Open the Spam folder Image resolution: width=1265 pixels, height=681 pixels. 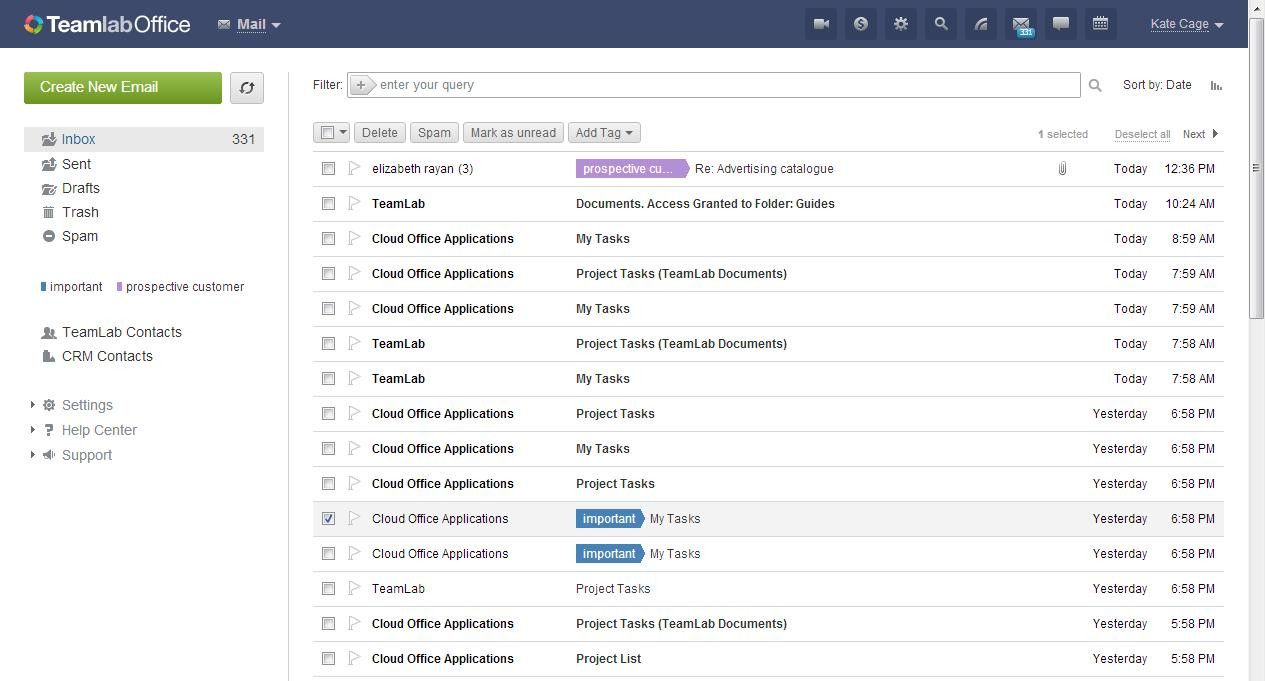tap(80, 236)
